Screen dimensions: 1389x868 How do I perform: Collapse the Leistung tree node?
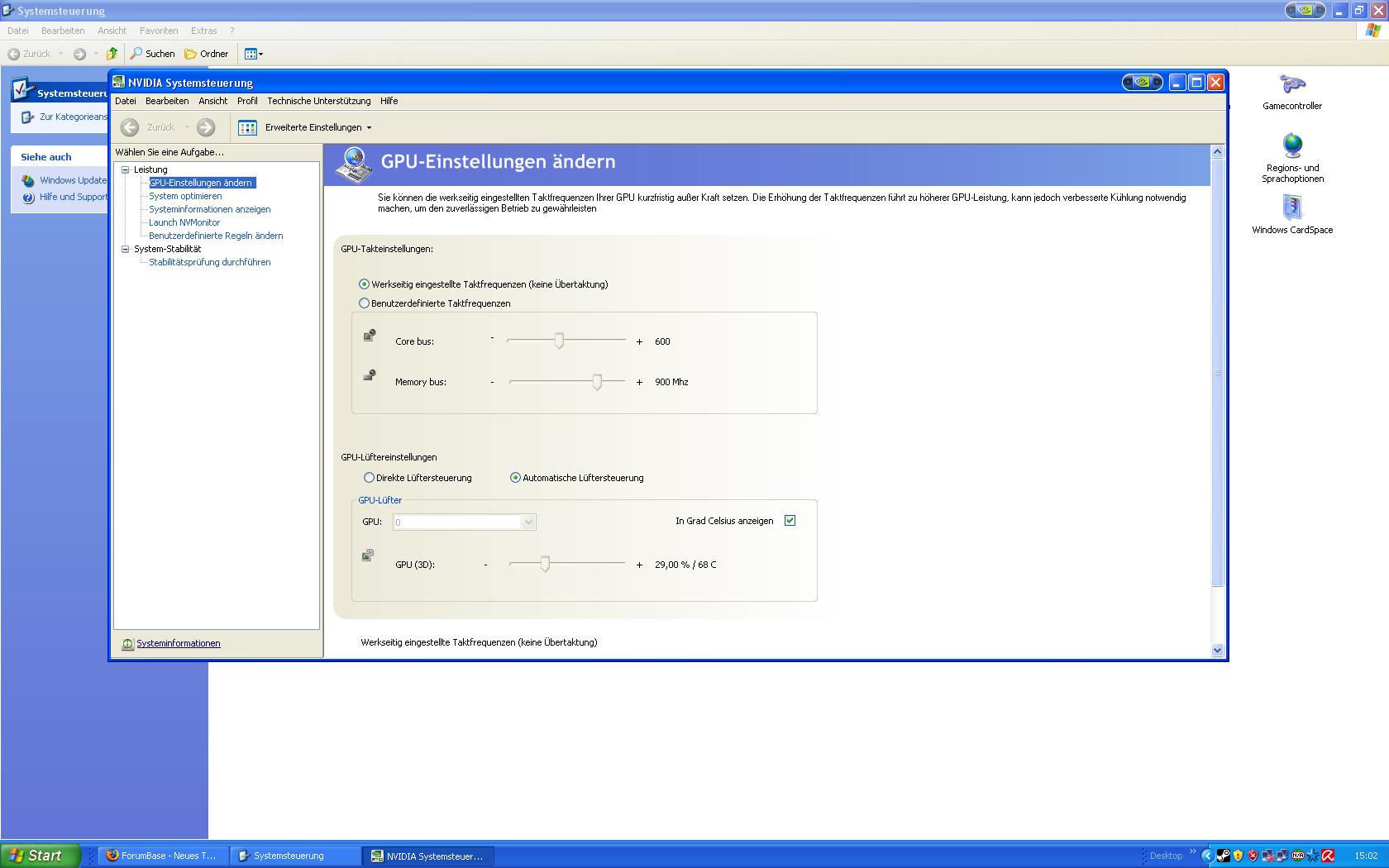coord(126,169)
